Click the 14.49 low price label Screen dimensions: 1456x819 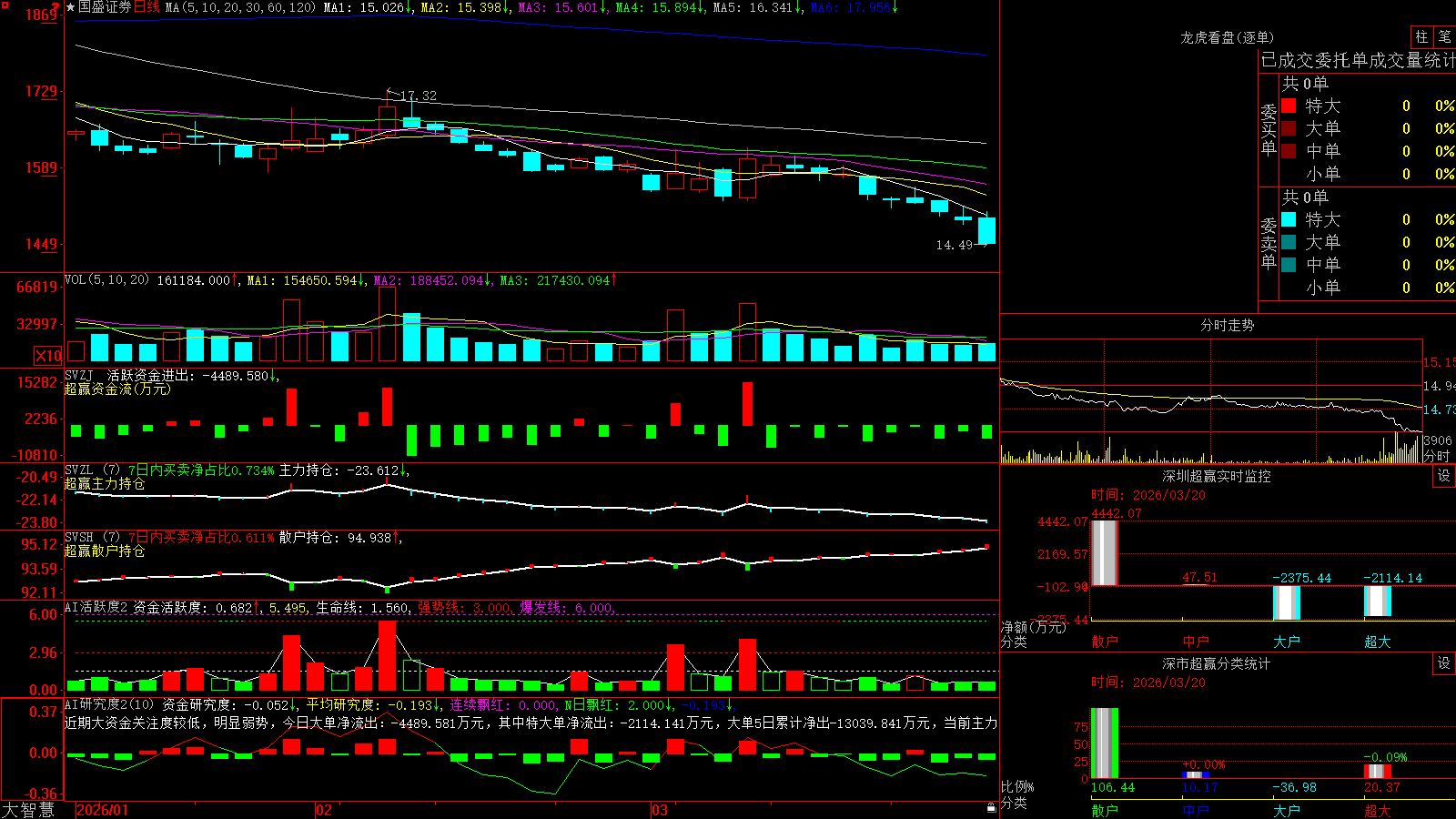point(954,245)
